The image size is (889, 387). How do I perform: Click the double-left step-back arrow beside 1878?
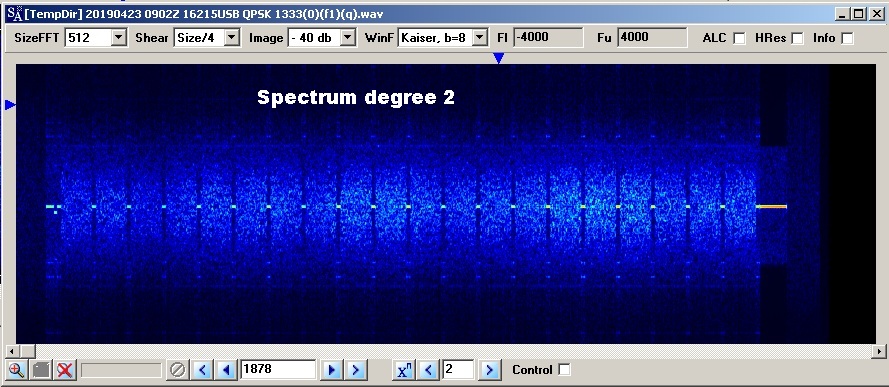pyautogui.click(x=202, y=370)
